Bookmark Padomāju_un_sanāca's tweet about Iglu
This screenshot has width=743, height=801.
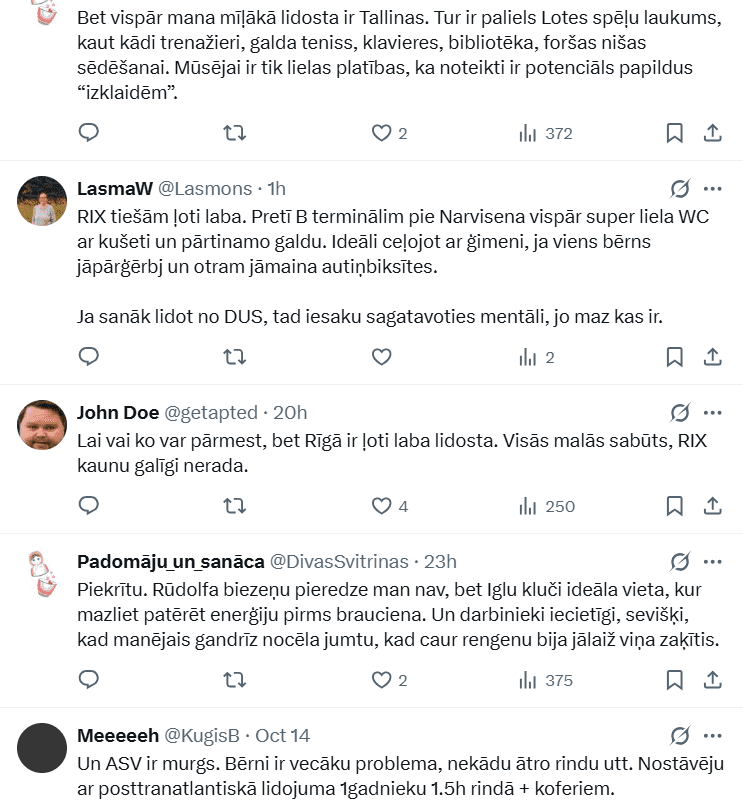pyautogui.click(x=675, y=680)
